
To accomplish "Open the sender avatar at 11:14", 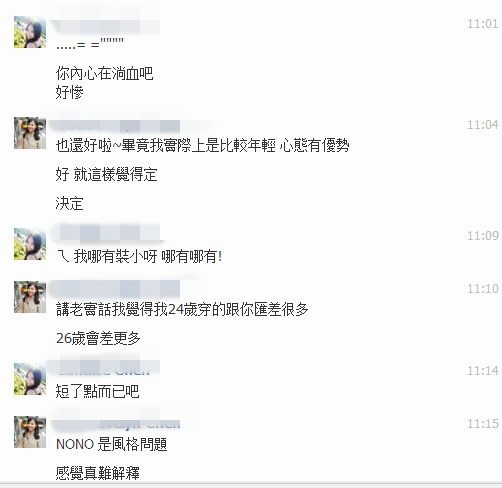I will pos(30,379).
